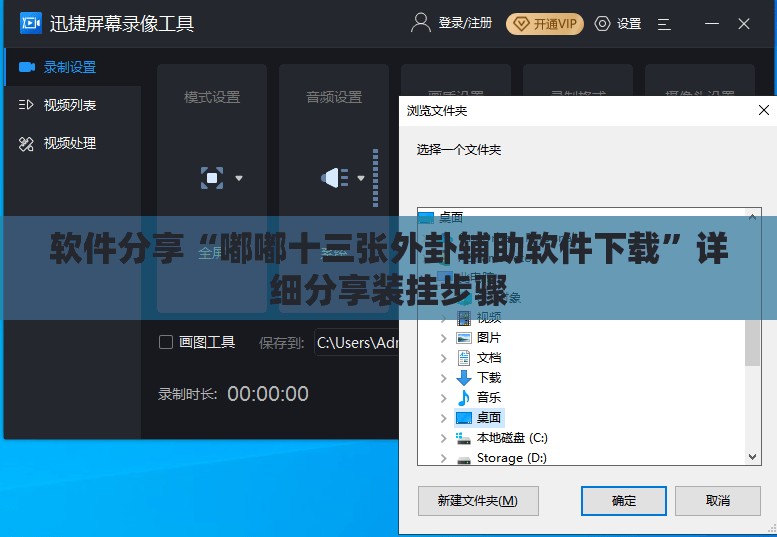Screen dimensions: 777x537
Task: Click the 音乐 music note icon
Action: (x=464, y=398)
